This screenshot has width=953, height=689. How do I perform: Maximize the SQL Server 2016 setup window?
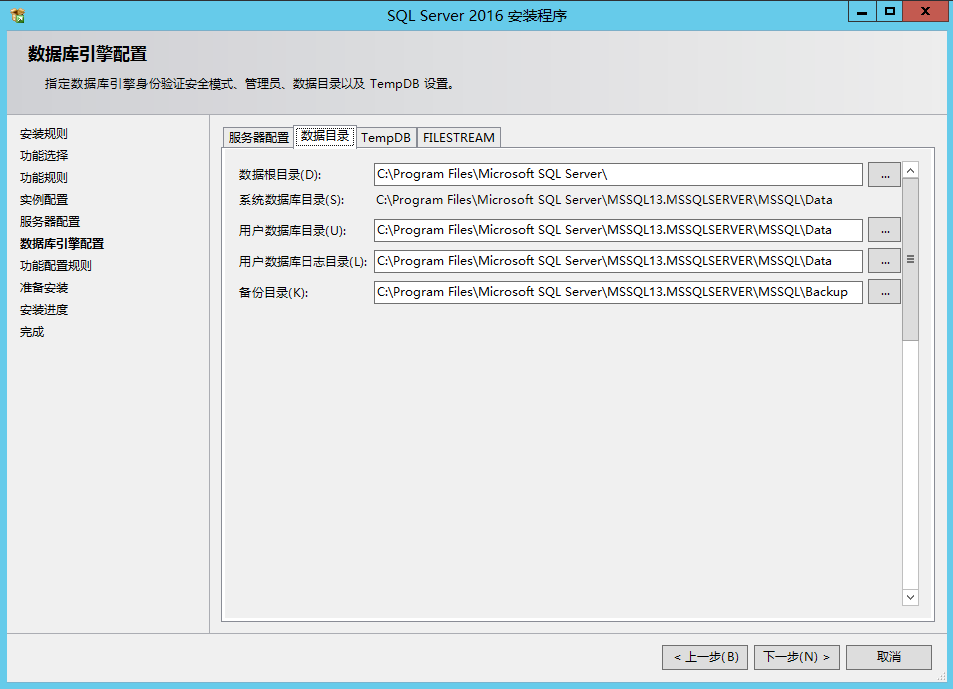(890, 12)
